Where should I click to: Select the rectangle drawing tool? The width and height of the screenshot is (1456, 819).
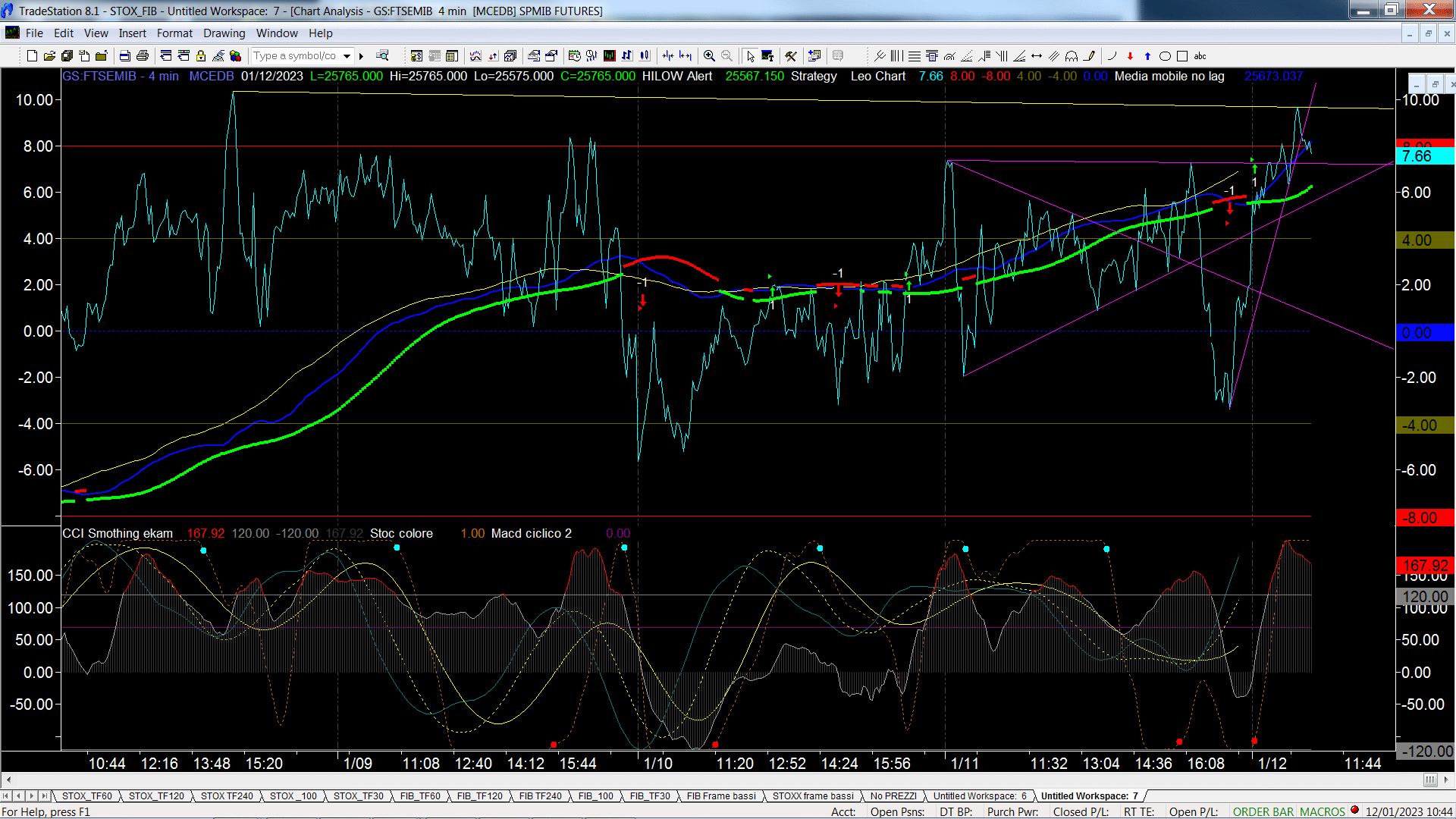[x=1182, y=56]
